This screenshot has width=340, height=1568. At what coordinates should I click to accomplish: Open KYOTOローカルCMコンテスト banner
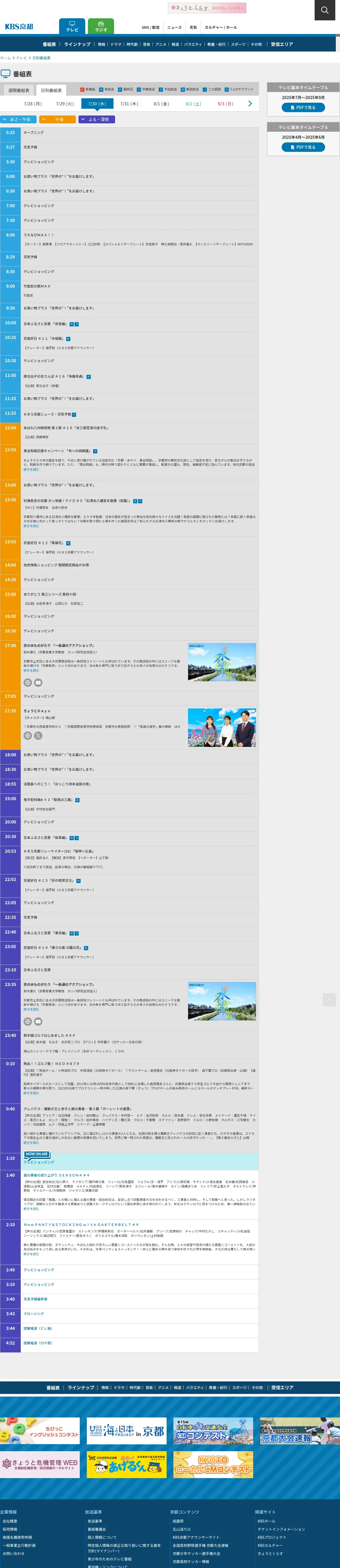click(x=213, y=1465)
